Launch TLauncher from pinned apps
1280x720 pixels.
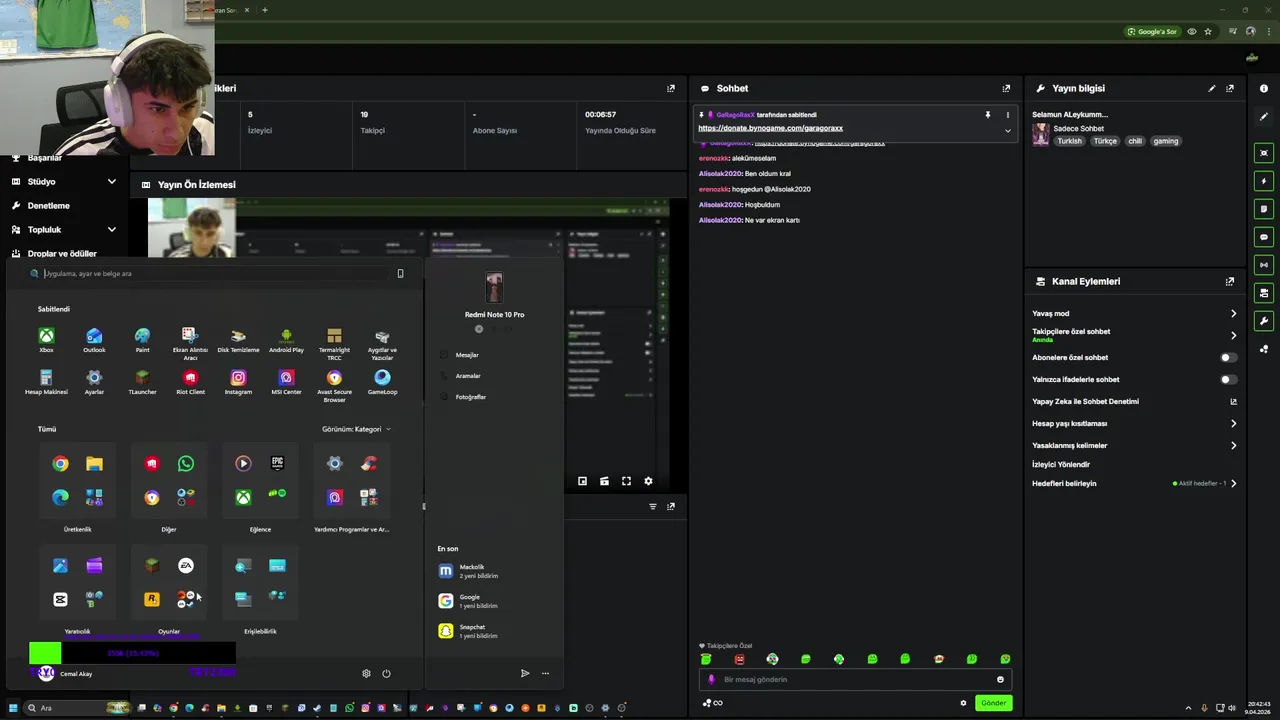coord(142,382)
